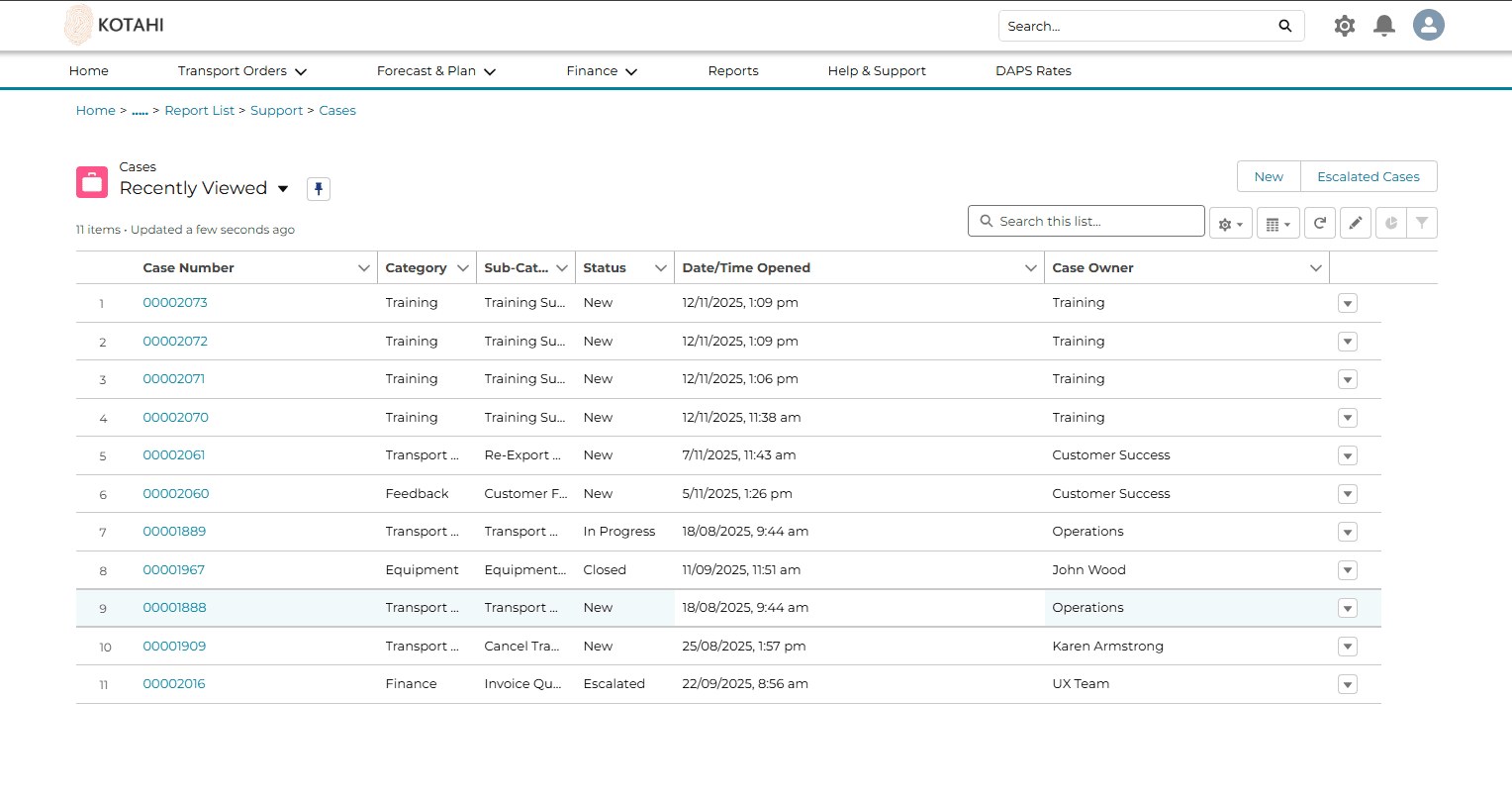Select the John Wood owner cell
The width and height of the screenshot is (1512, 801).
1088,570
